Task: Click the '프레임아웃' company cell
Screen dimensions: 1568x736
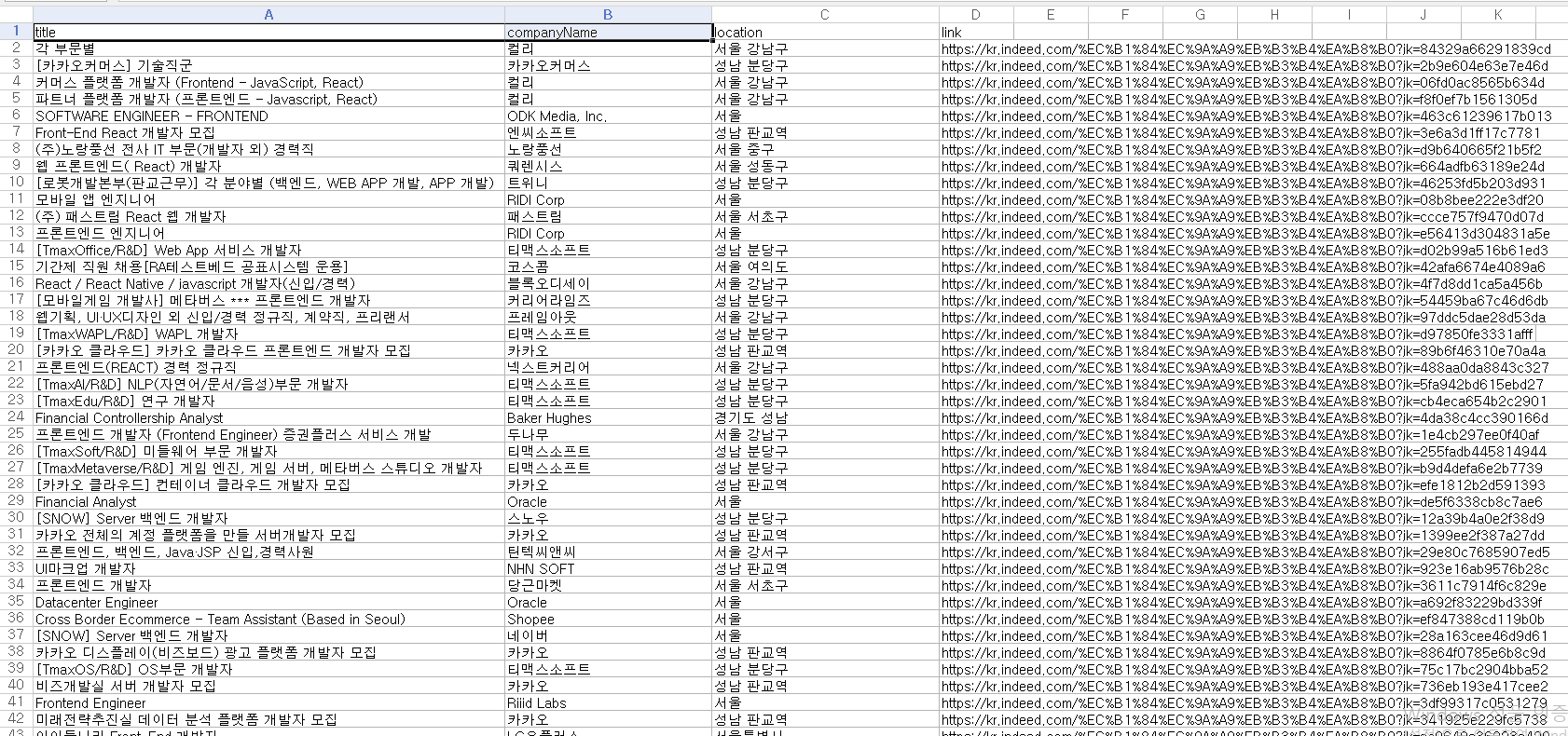Action: tap(608, 317)
